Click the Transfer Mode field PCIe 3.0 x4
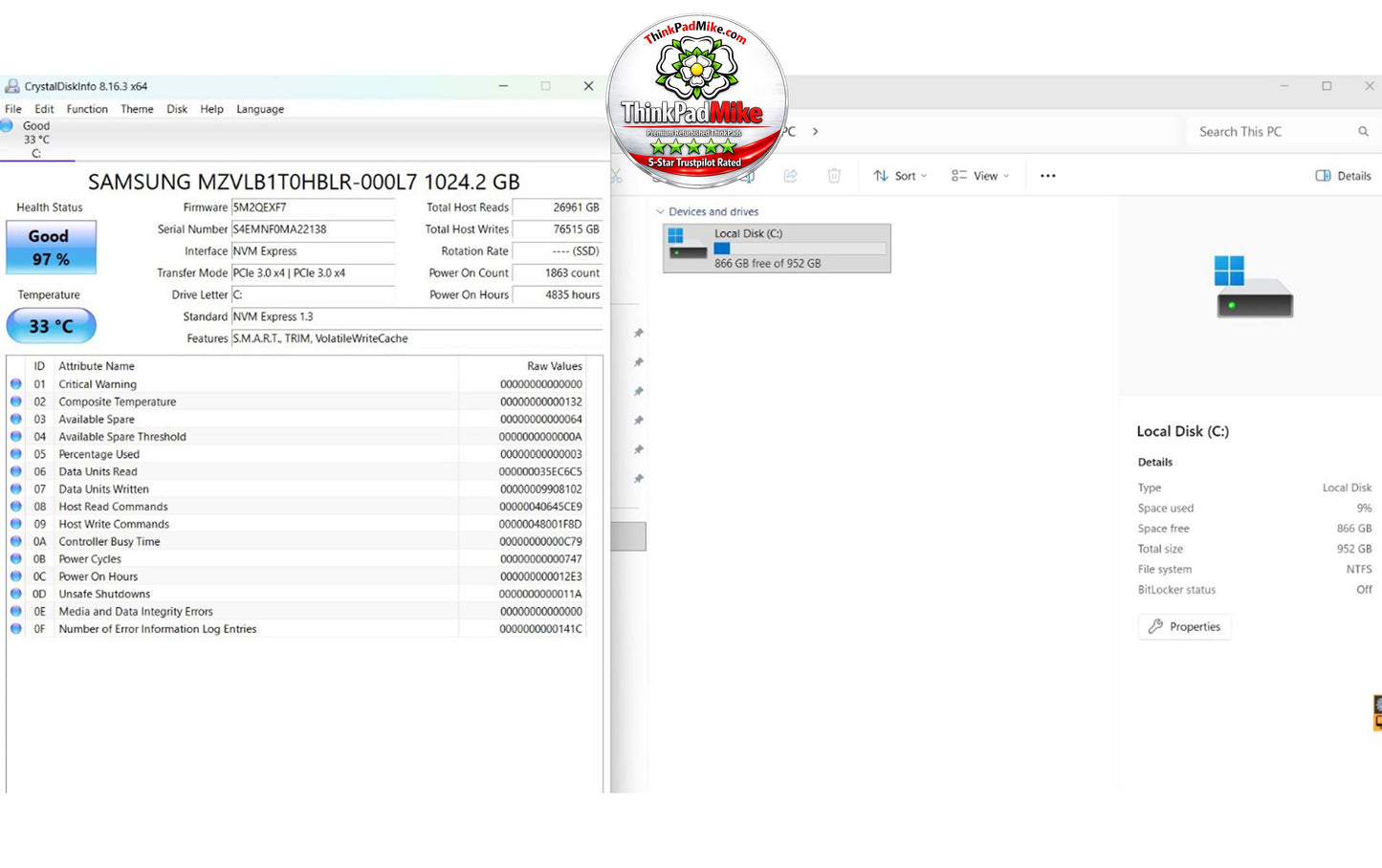Viewport: 1382px width, 868px height. tap(313, 273)
